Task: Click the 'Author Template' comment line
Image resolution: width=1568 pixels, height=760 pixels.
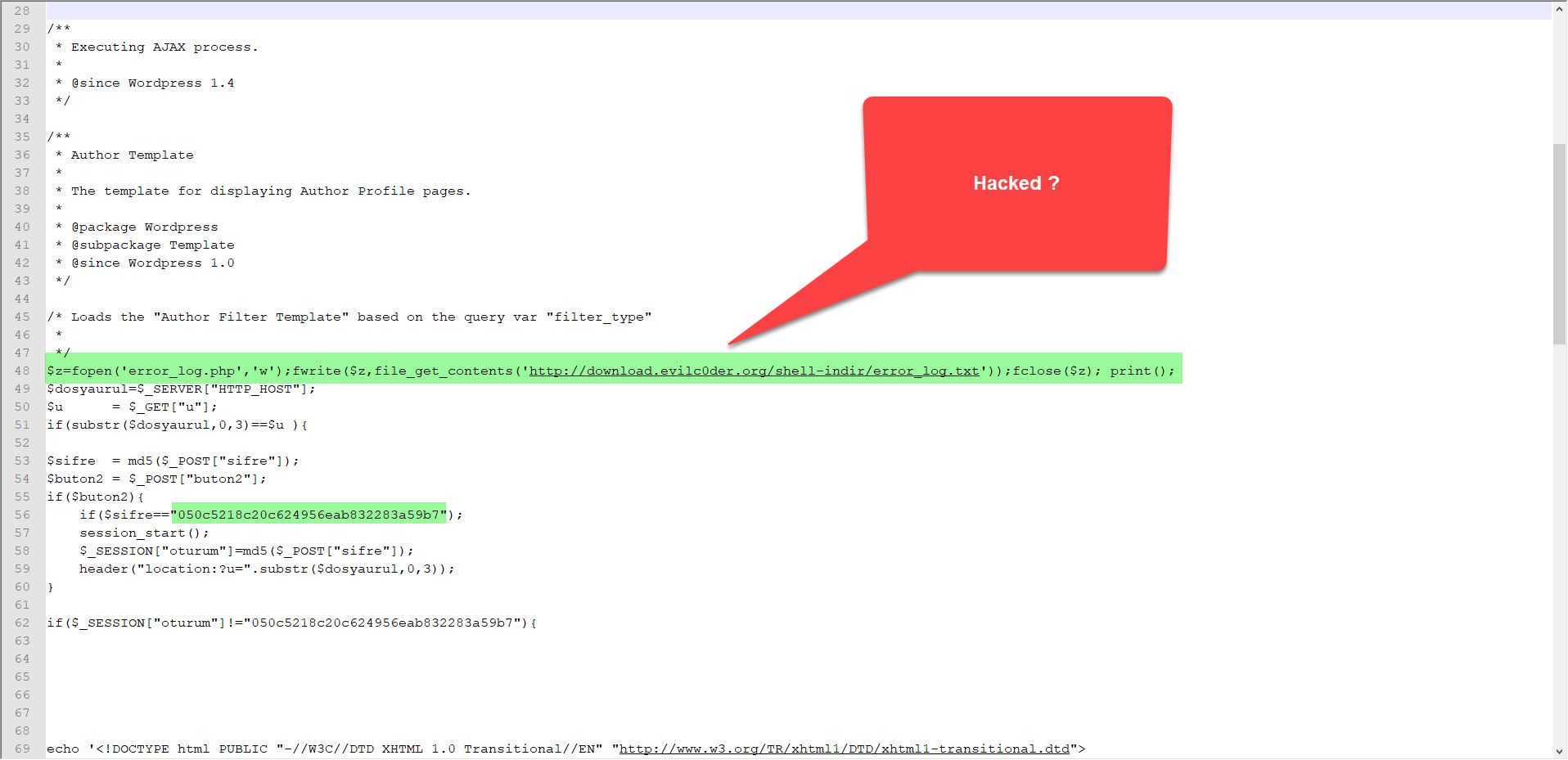Action: point(132,155)
